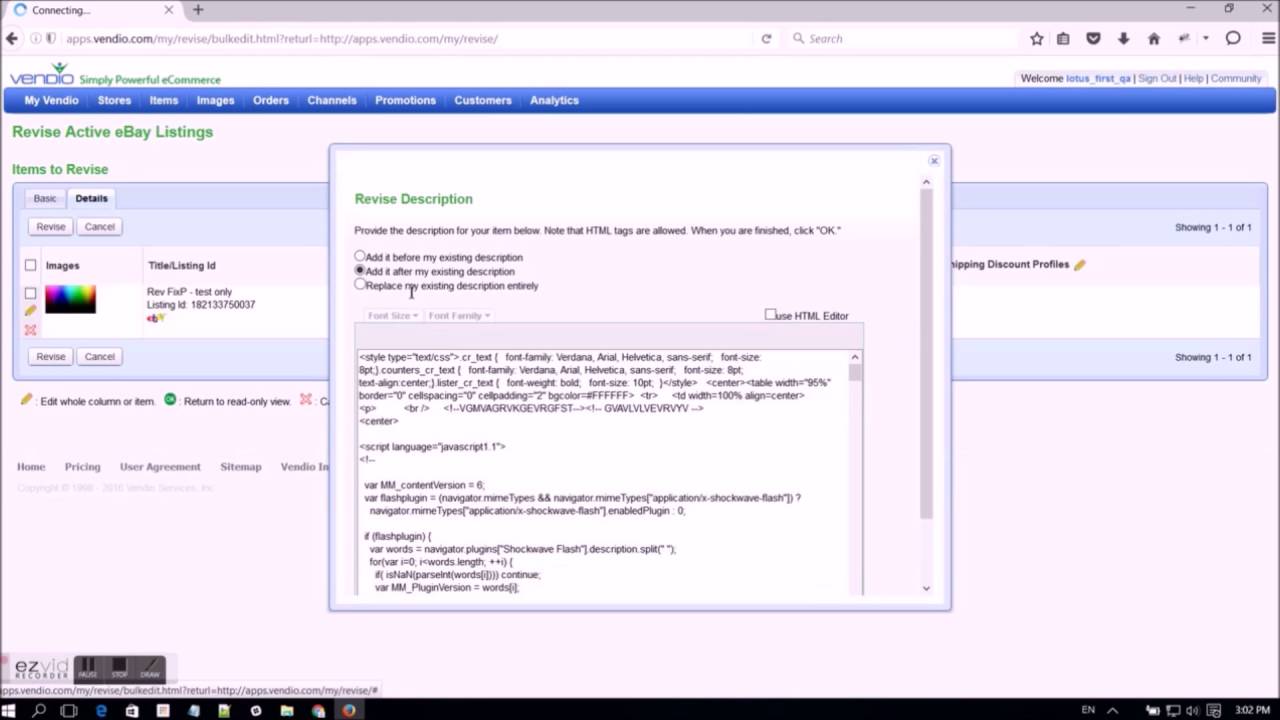Click the bottom Revise button
The height and width of the screenshot is (720, 1280).
point(51,356)
